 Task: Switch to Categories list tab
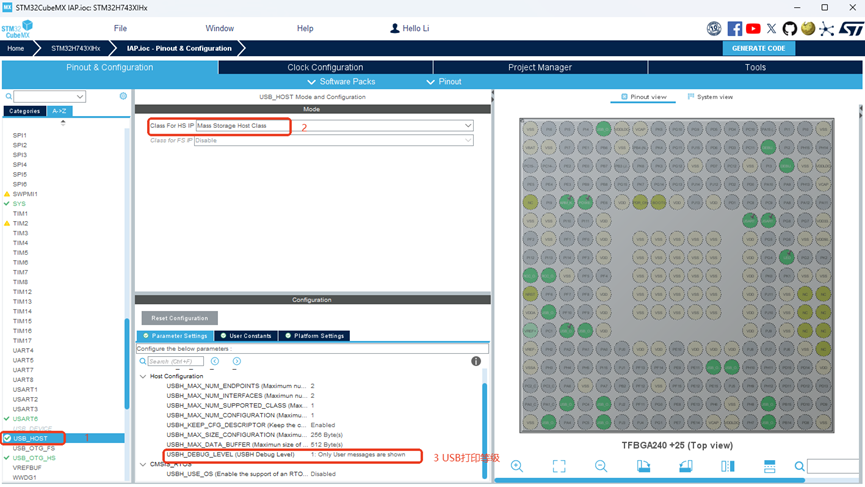[x=24, y=111]
